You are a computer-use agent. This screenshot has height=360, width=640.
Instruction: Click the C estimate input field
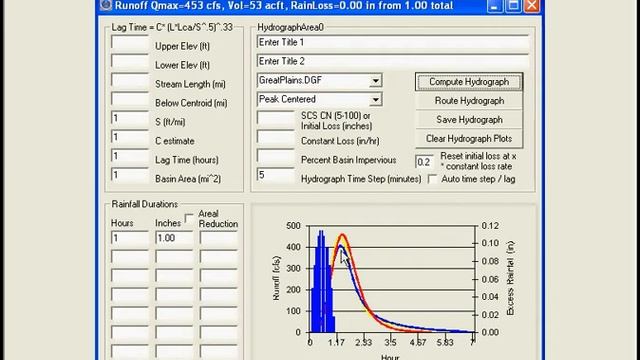(130, 137)
